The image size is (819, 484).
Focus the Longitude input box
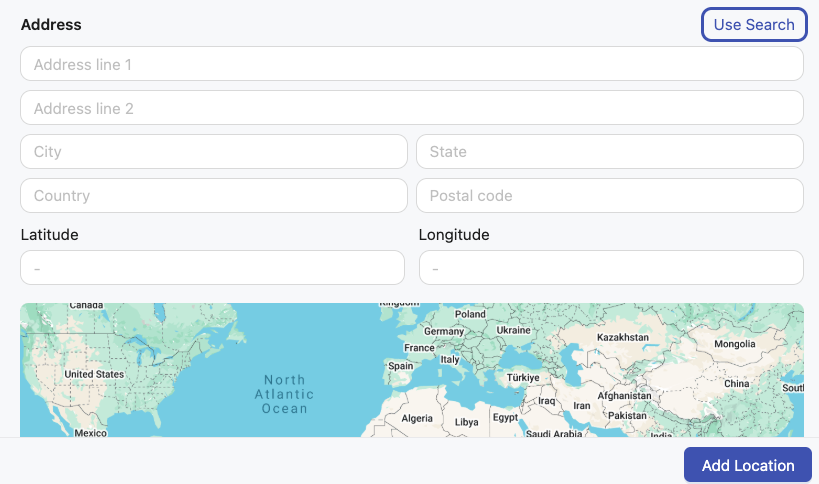(611, 267)
